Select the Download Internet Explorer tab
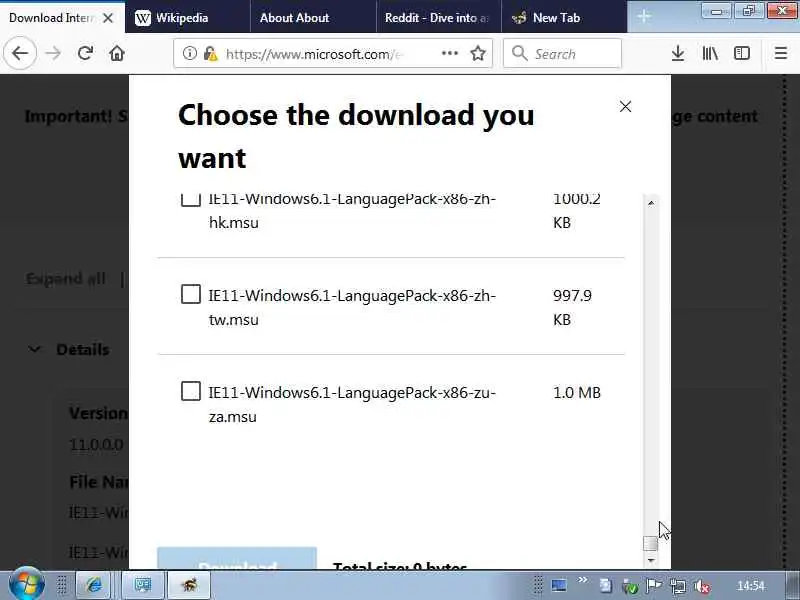Screen dimensions: 800x600 [x=51, y=18]
